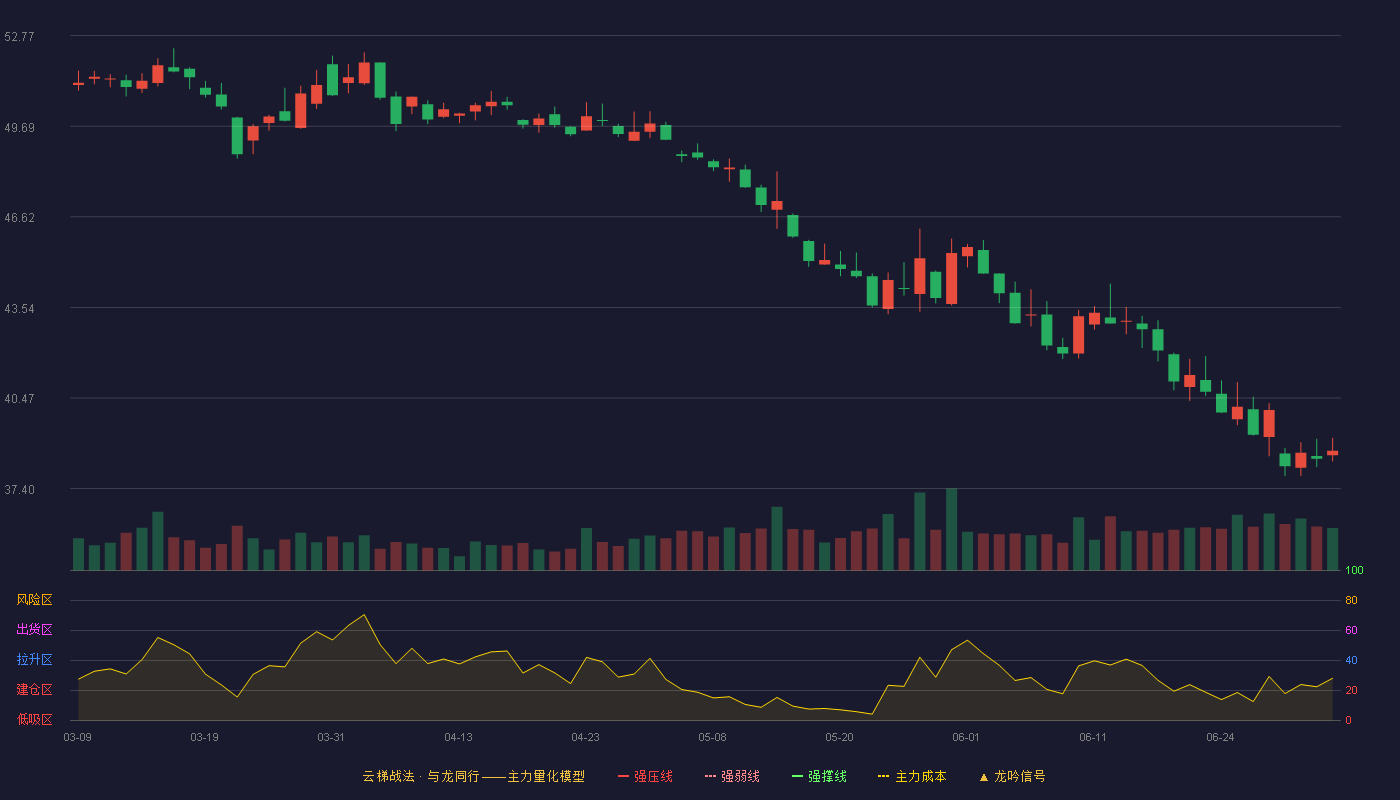Screen dimensions: 1400x800
Task: Click the 06-24 date label
Action: [1221, 737]
